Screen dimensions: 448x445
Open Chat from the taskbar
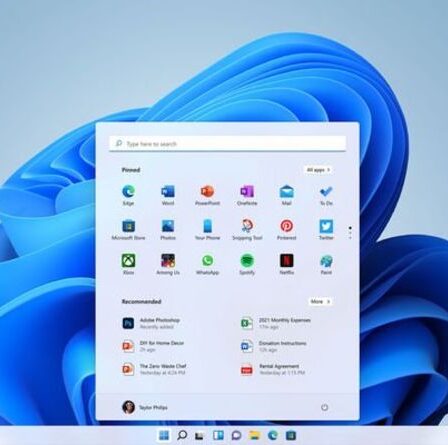point(236,435)
